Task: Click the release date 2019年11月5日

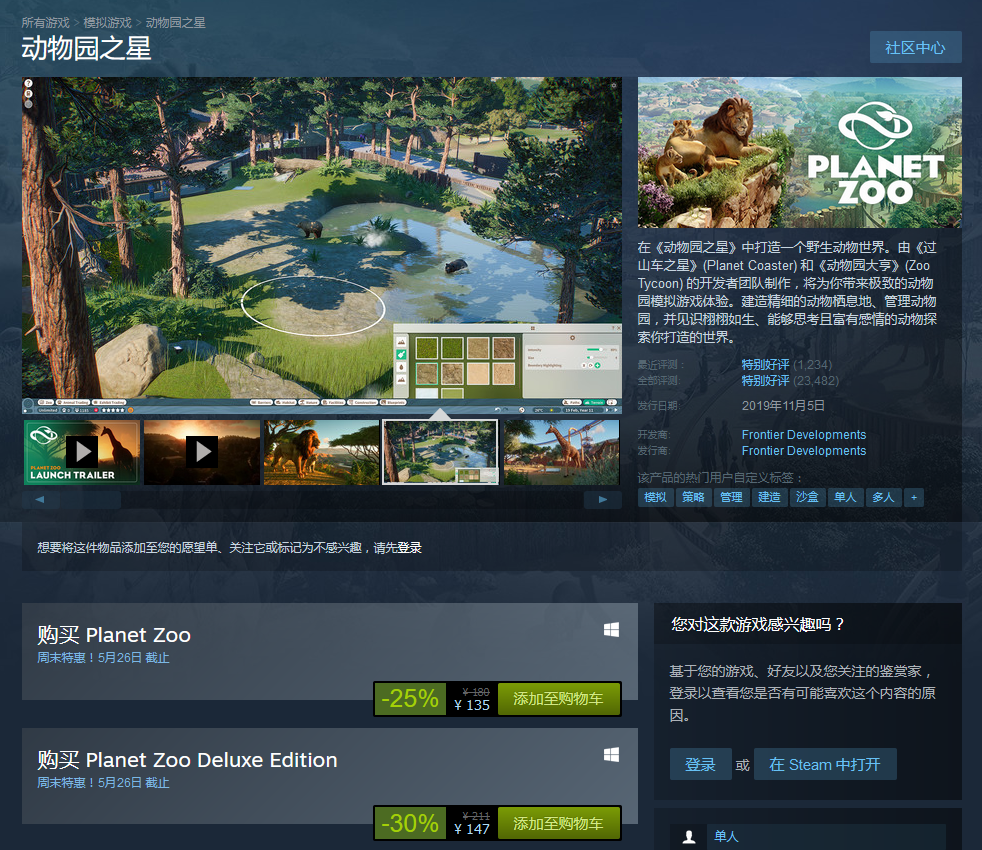Action: pyautogui.click(x=783, y=406)
